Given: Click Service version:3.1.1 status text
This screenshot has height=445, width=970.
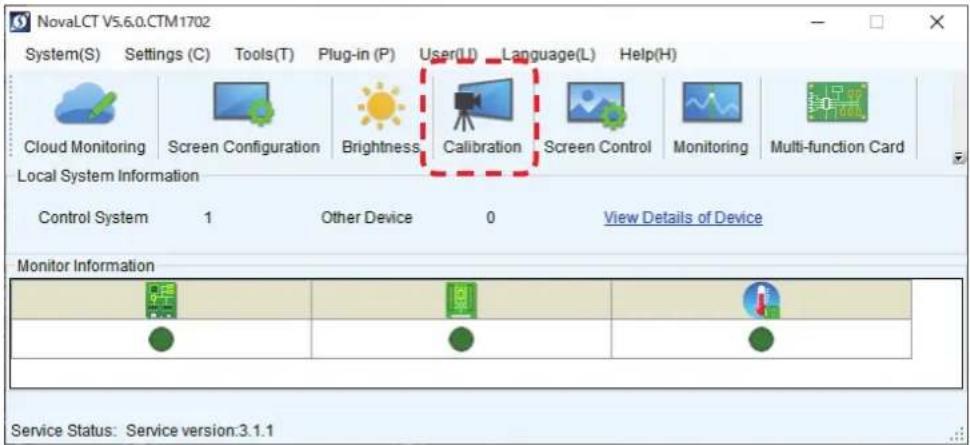Looking at the screenshot, I should coord(200,430).
